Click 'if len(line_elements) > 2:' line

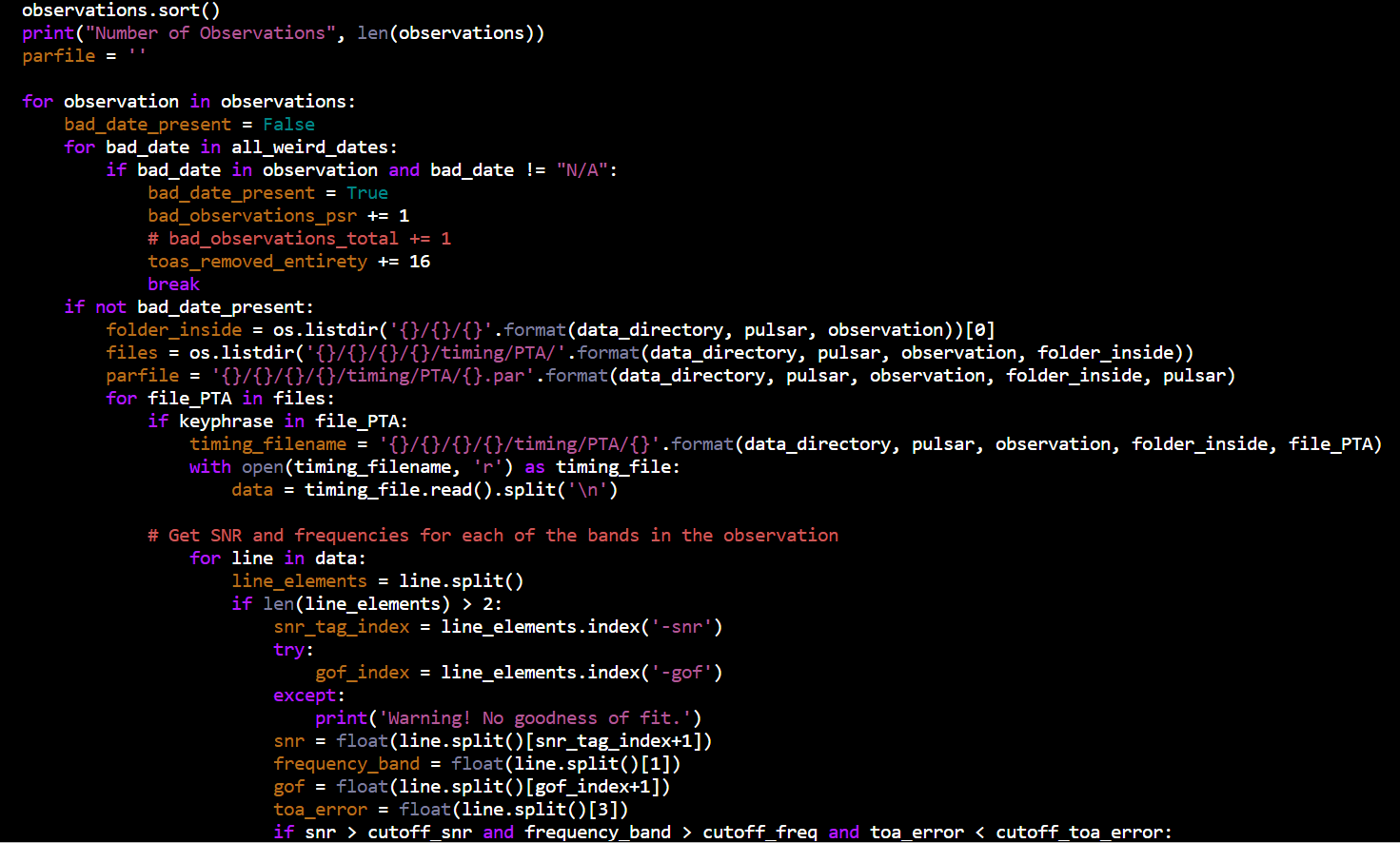[366, 604]
